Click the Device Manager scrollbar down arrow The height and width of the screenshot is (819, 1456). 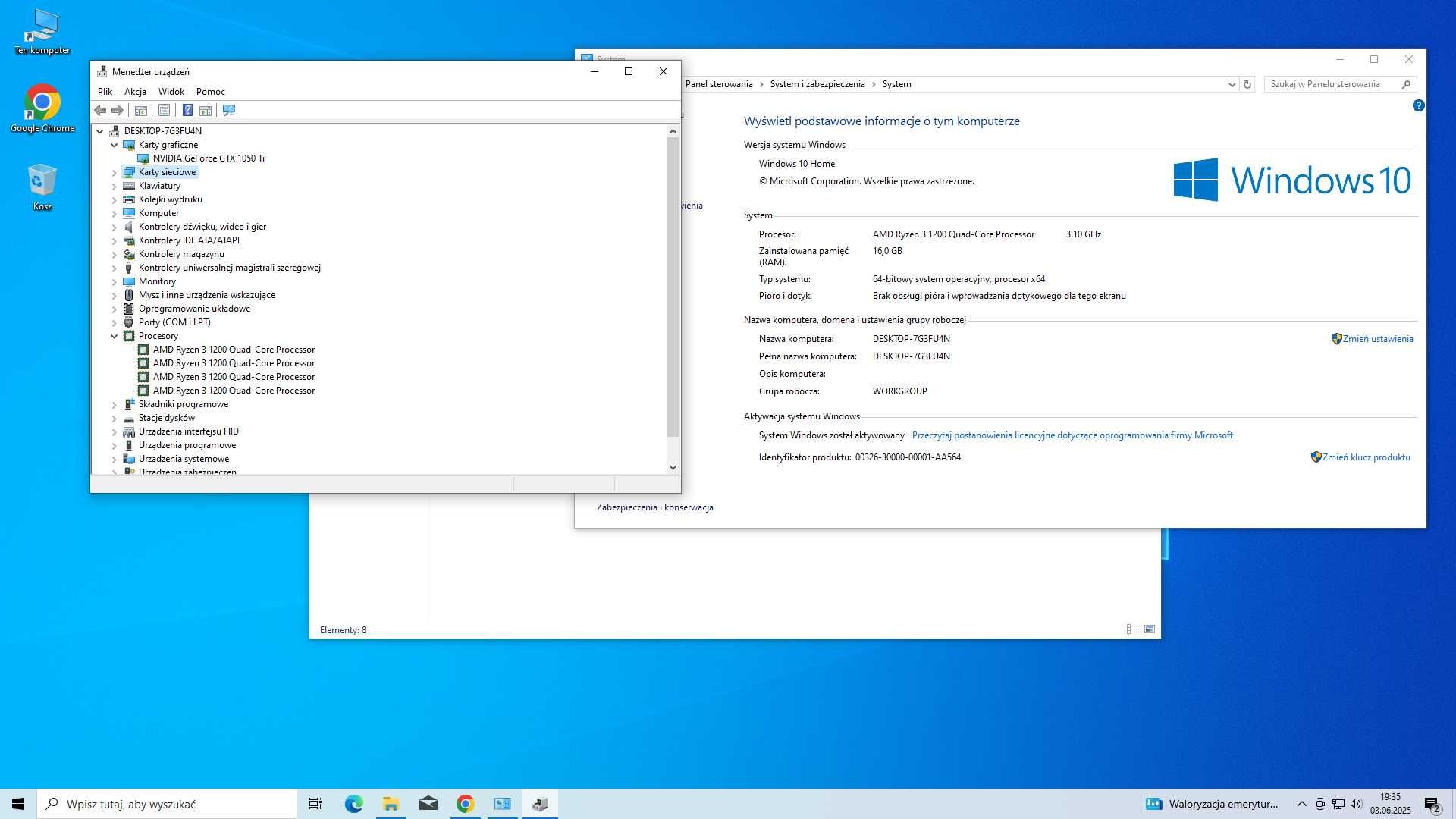click(x=673, y=468)
